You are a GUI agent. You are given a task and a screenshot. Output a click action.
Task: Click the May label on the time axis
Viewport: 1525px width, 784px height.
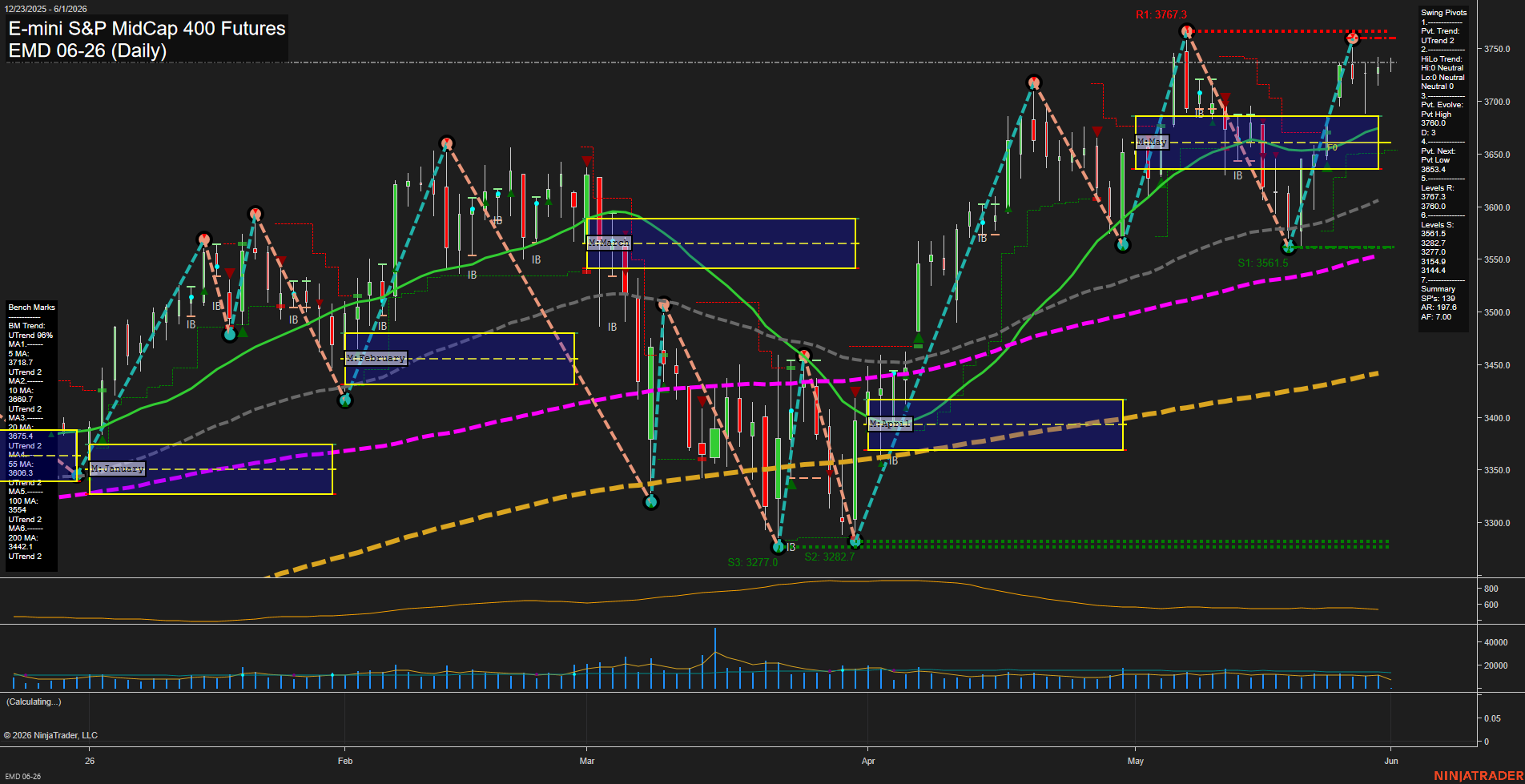tap(1136, 761)
